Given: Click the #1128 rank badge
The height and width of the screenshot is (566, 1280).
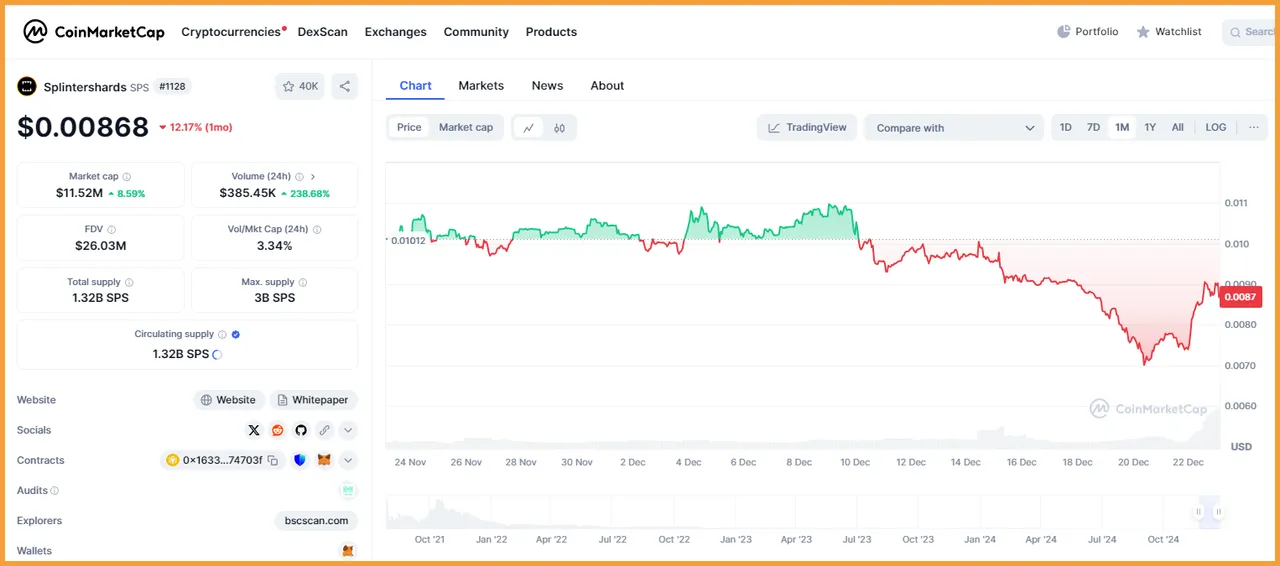Looking at the screenshot, I should (x=172, y=87).
